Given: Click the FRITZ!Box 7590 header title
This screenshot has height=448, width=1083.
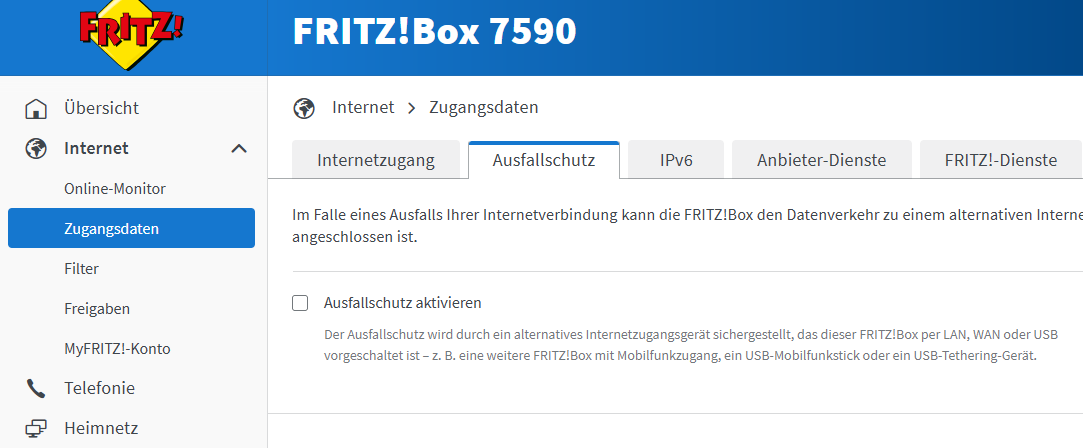Looking at the screenshot, I should (x=434, y=32).
